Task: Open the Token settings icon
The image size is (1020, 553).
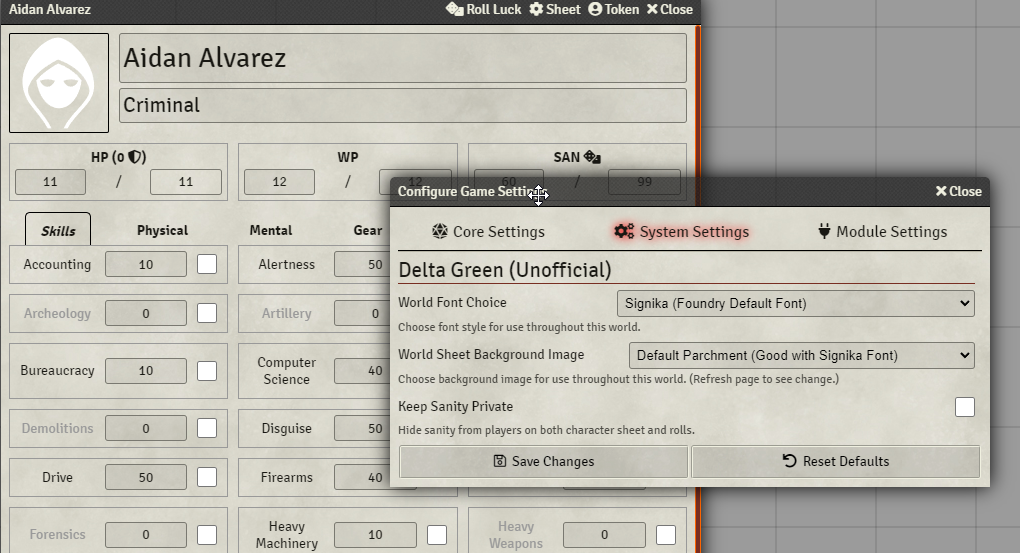Action: point(595,9)
